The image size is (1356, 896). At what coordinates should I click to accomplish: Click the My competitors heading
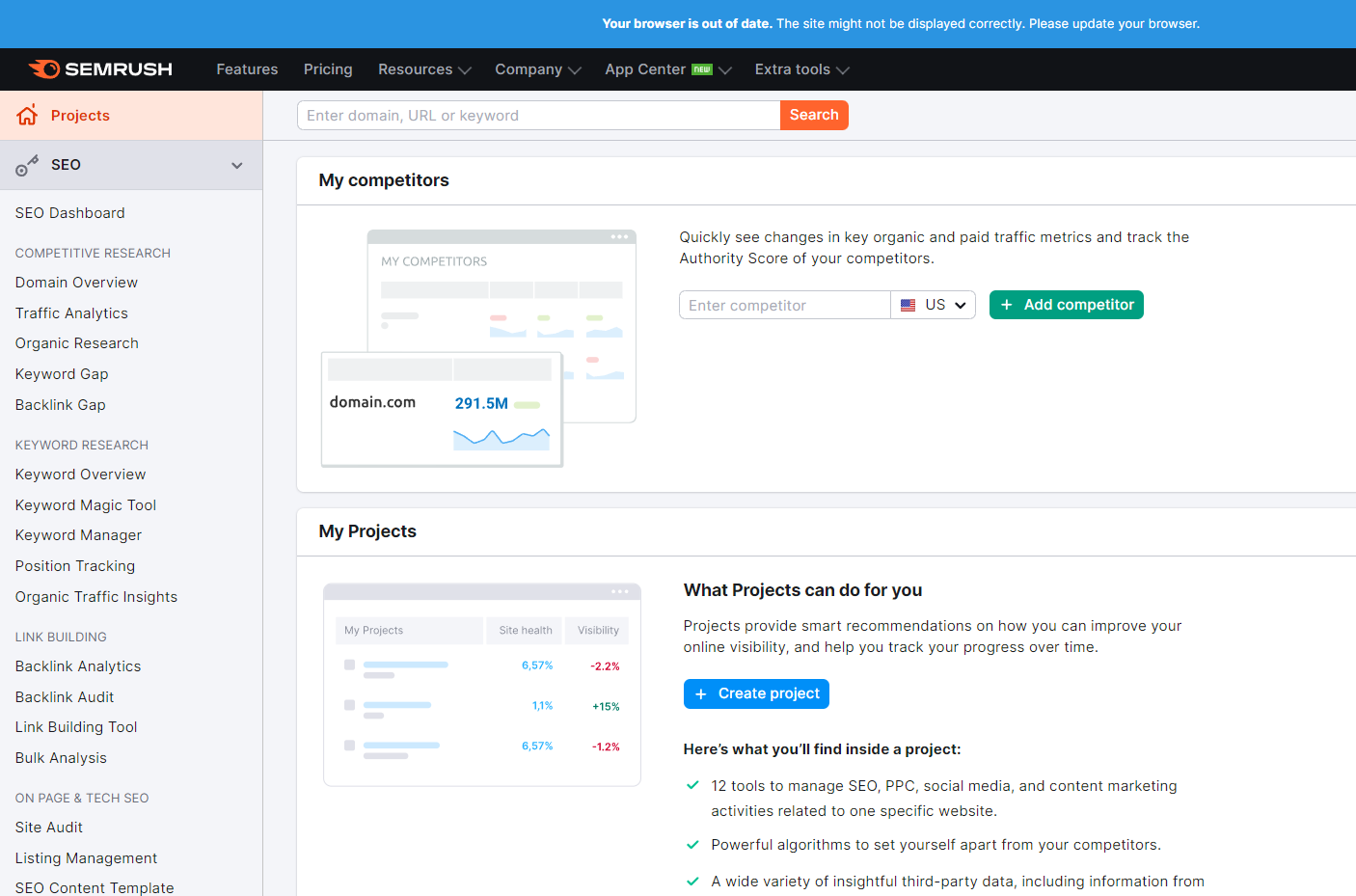[384, 180]
